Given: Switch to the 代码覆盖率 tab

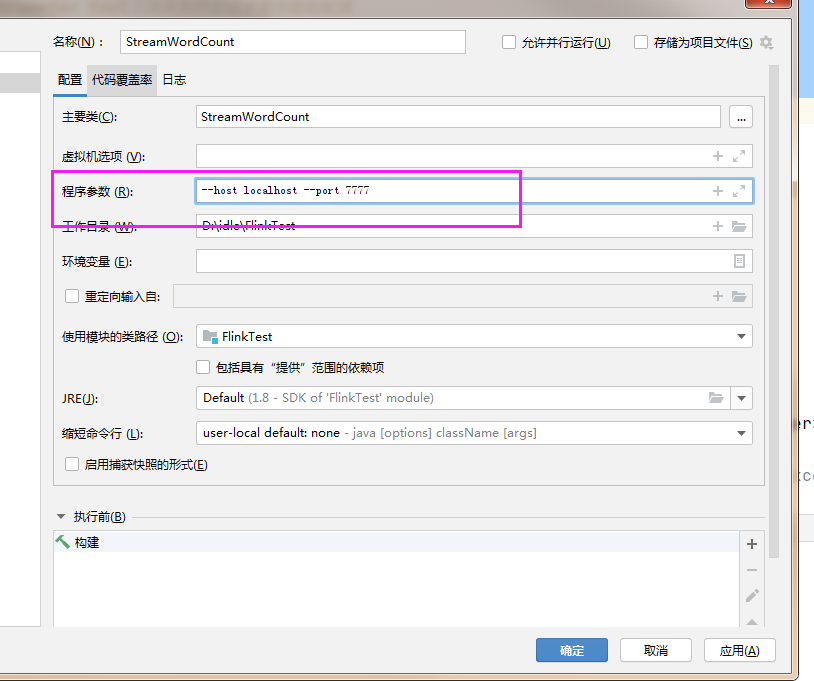Looking at the screenshot, I should point(121,79).
